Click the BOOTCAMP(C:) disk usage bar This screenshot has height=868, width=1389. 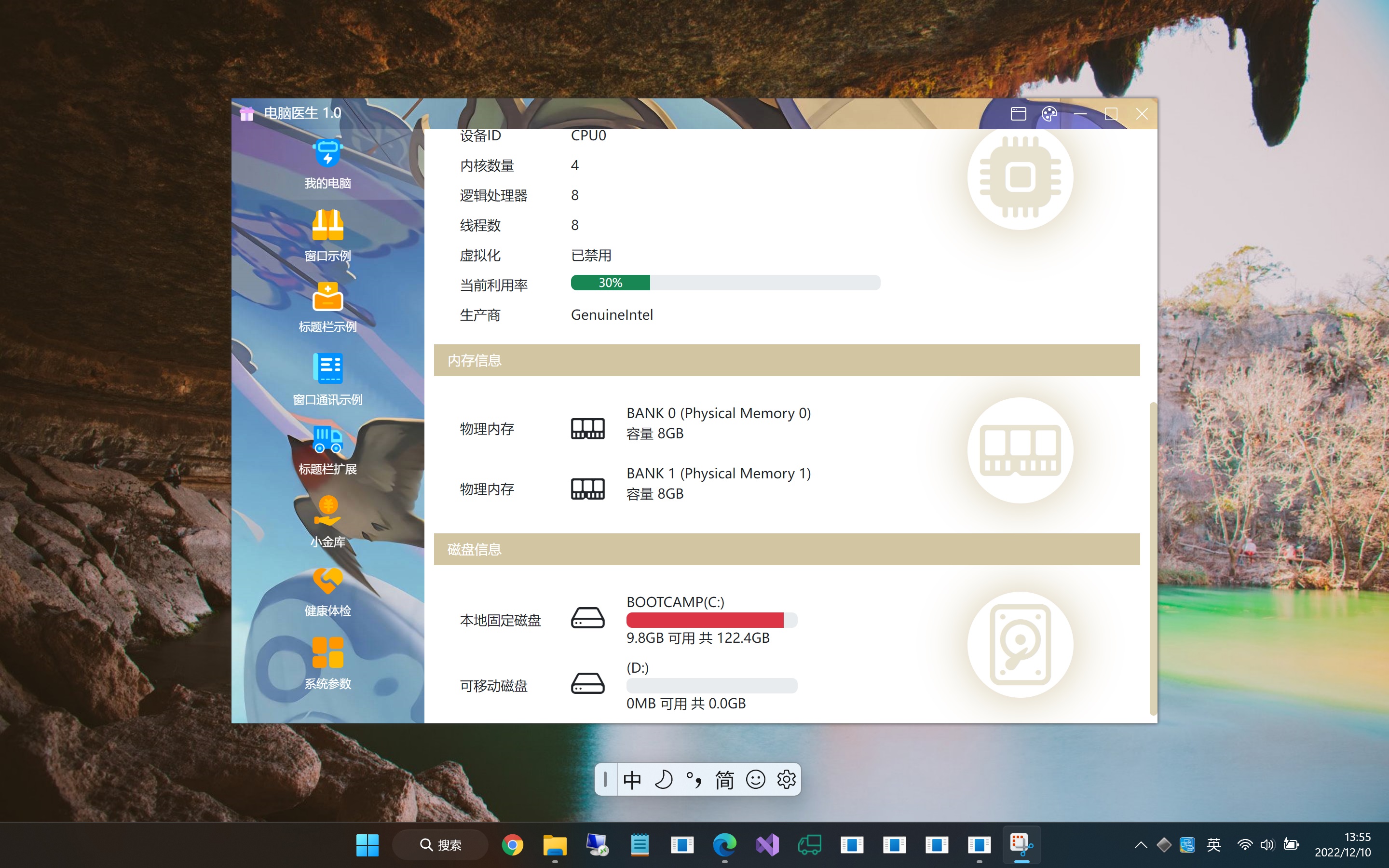(x=711, y=620)
